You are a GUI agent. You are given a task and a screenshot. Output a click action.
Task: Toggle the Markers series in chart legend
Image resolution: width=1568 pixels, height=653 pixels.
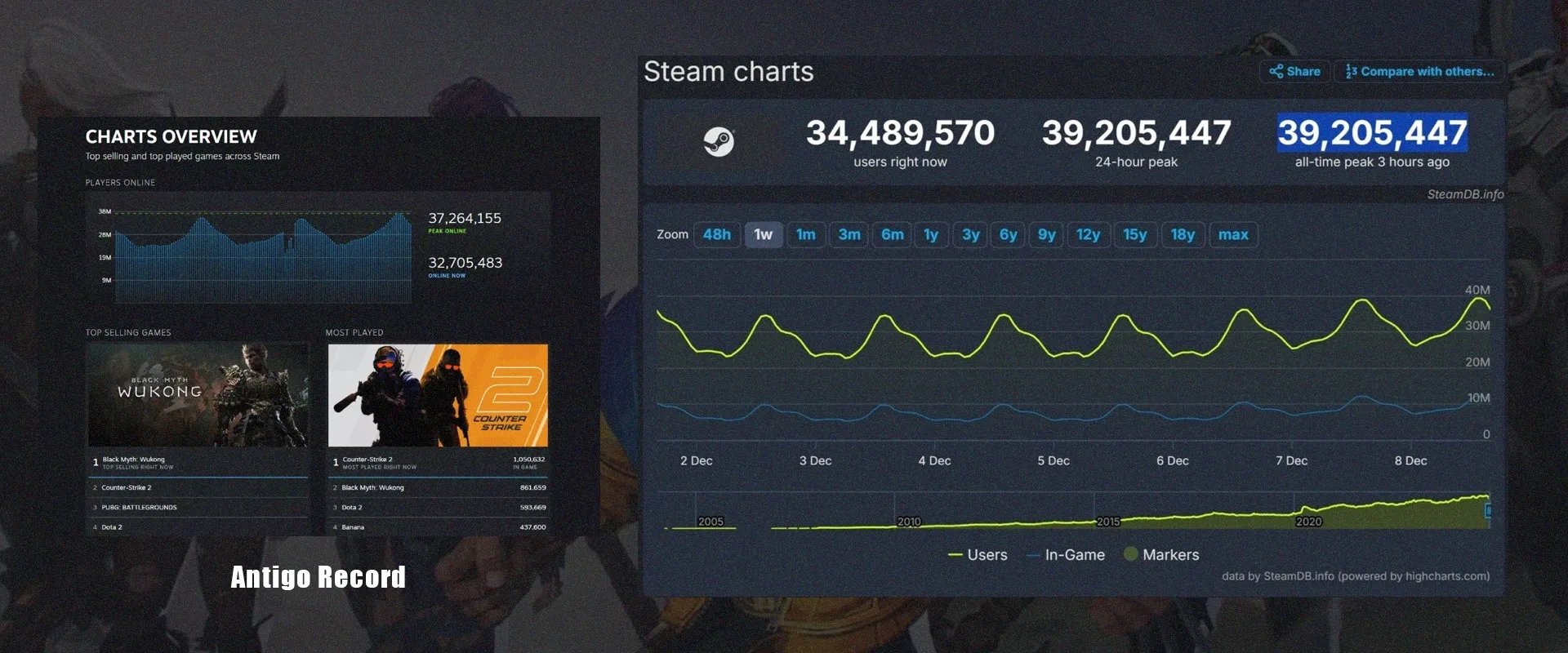point(1161,554)
